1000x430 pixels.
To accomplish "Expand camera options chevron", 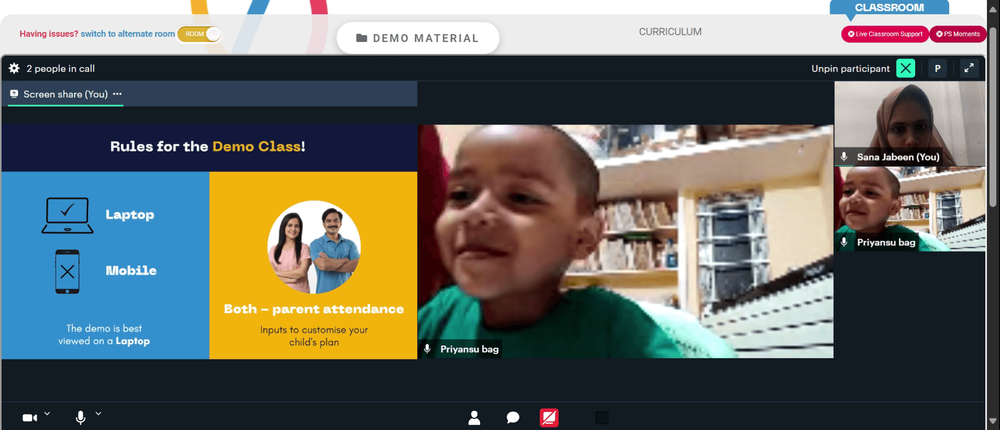I will (47, 413).
